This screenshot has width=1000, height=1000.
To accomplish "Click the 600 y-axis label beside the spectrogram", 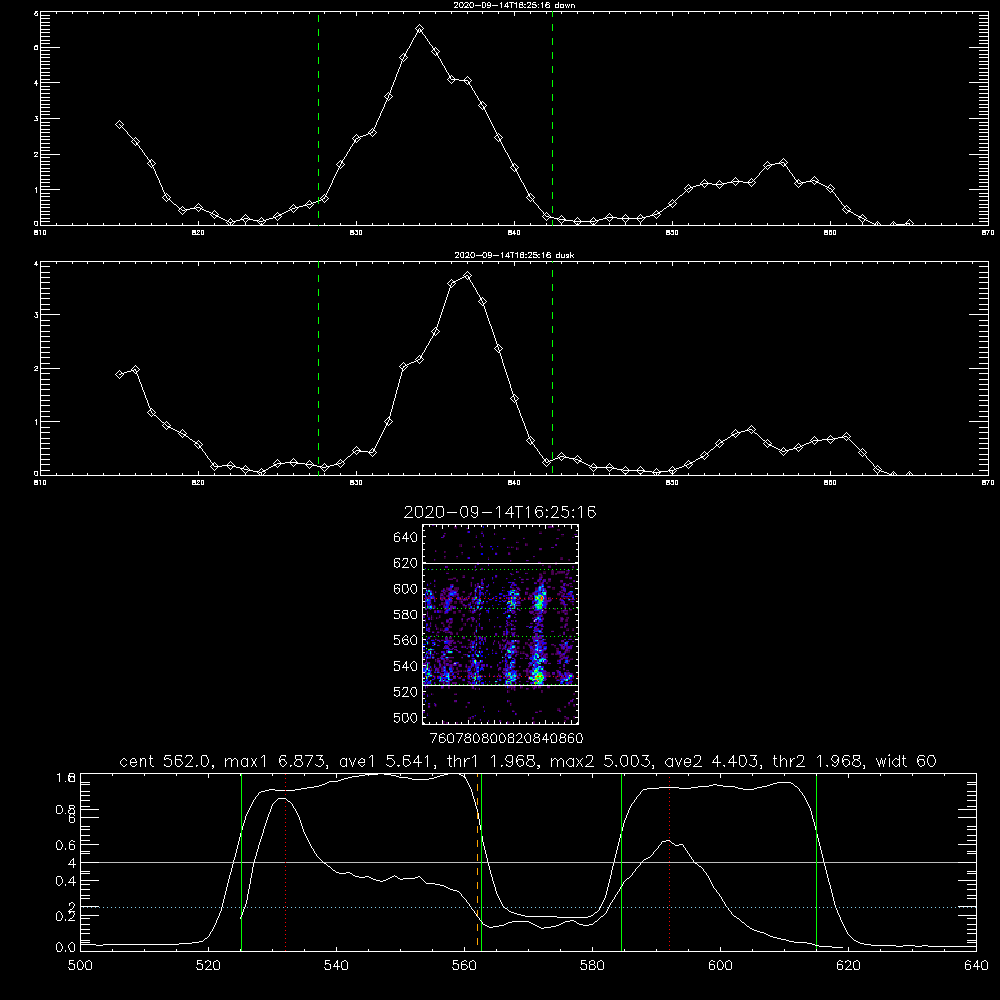I will tap(406, 589).
